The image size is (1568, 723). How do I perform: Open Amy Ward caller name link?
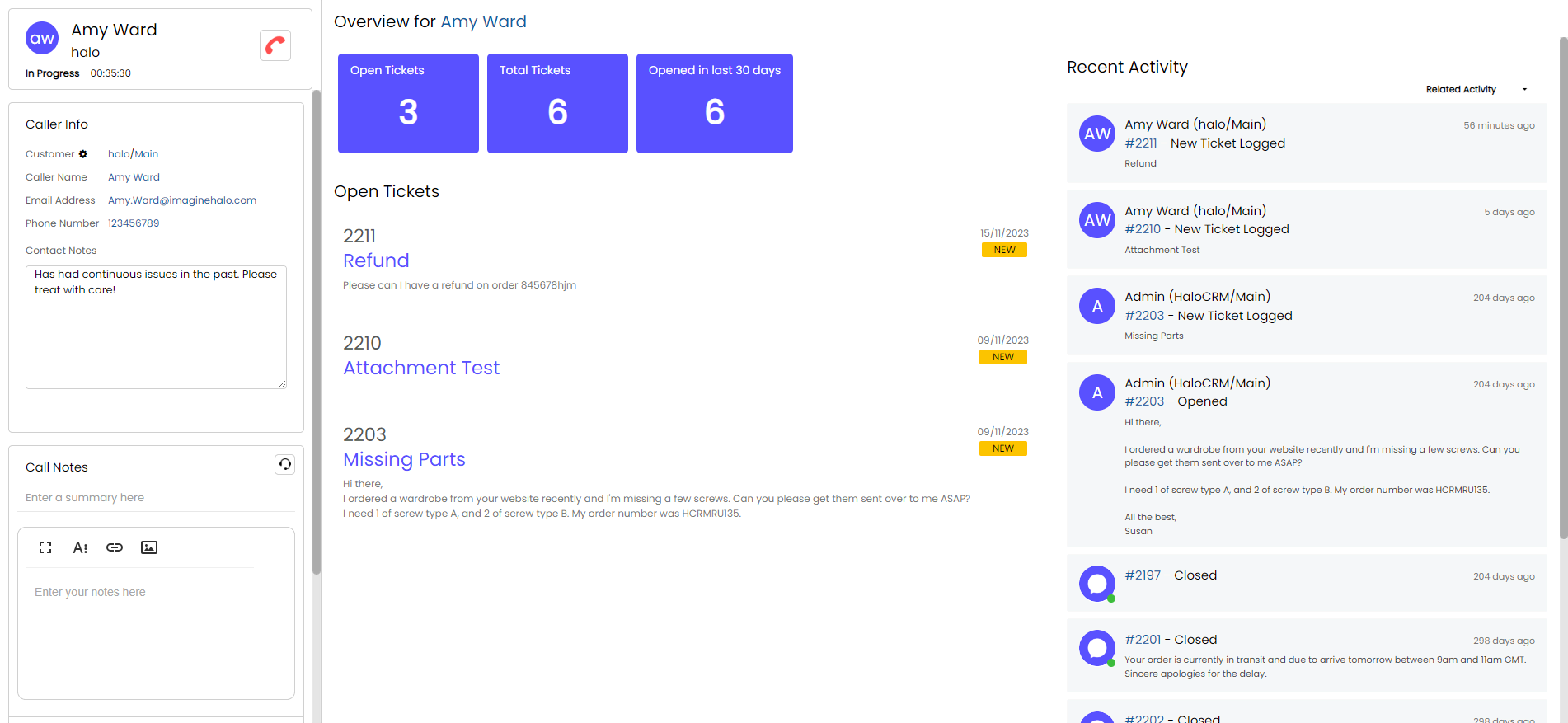click(x=134, y=177)
